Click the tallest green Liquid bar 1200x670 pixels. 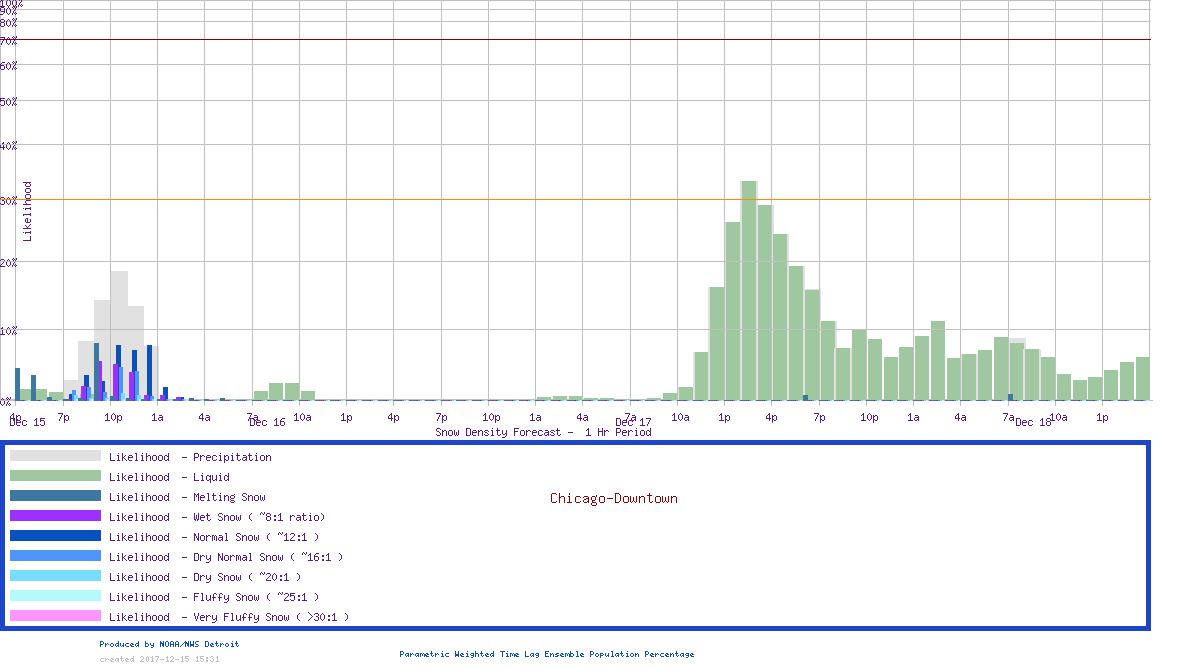(748, 290)
